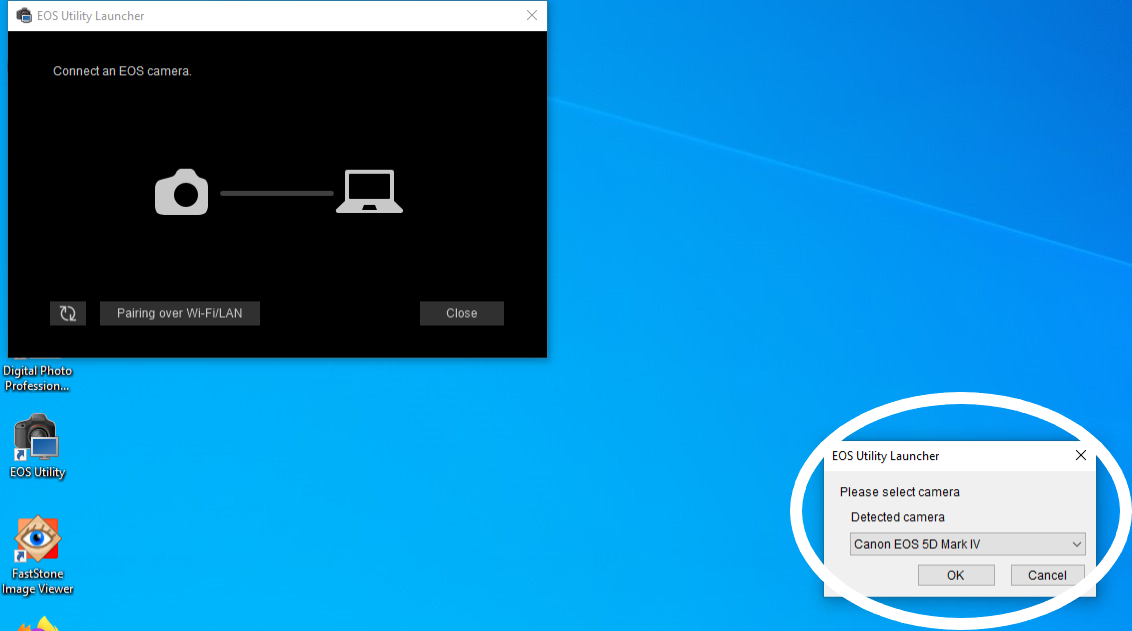Open the Detected camera dropdown list

coord(966,545)
